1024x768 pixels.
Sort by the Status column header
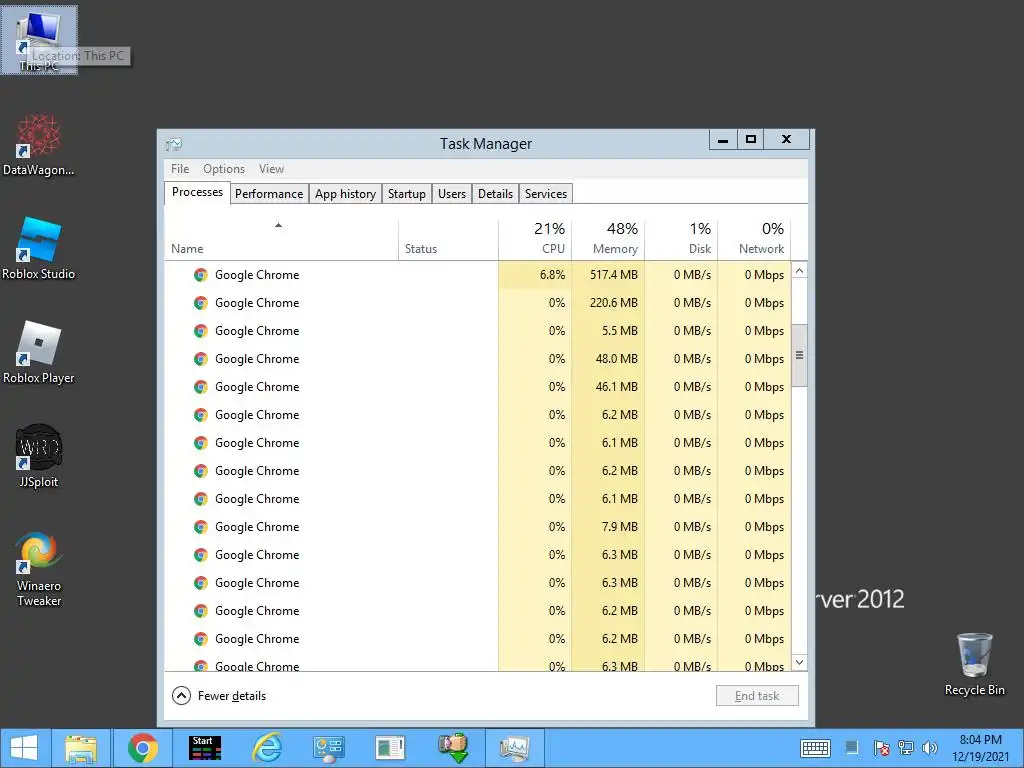click(x=448, y=240)
